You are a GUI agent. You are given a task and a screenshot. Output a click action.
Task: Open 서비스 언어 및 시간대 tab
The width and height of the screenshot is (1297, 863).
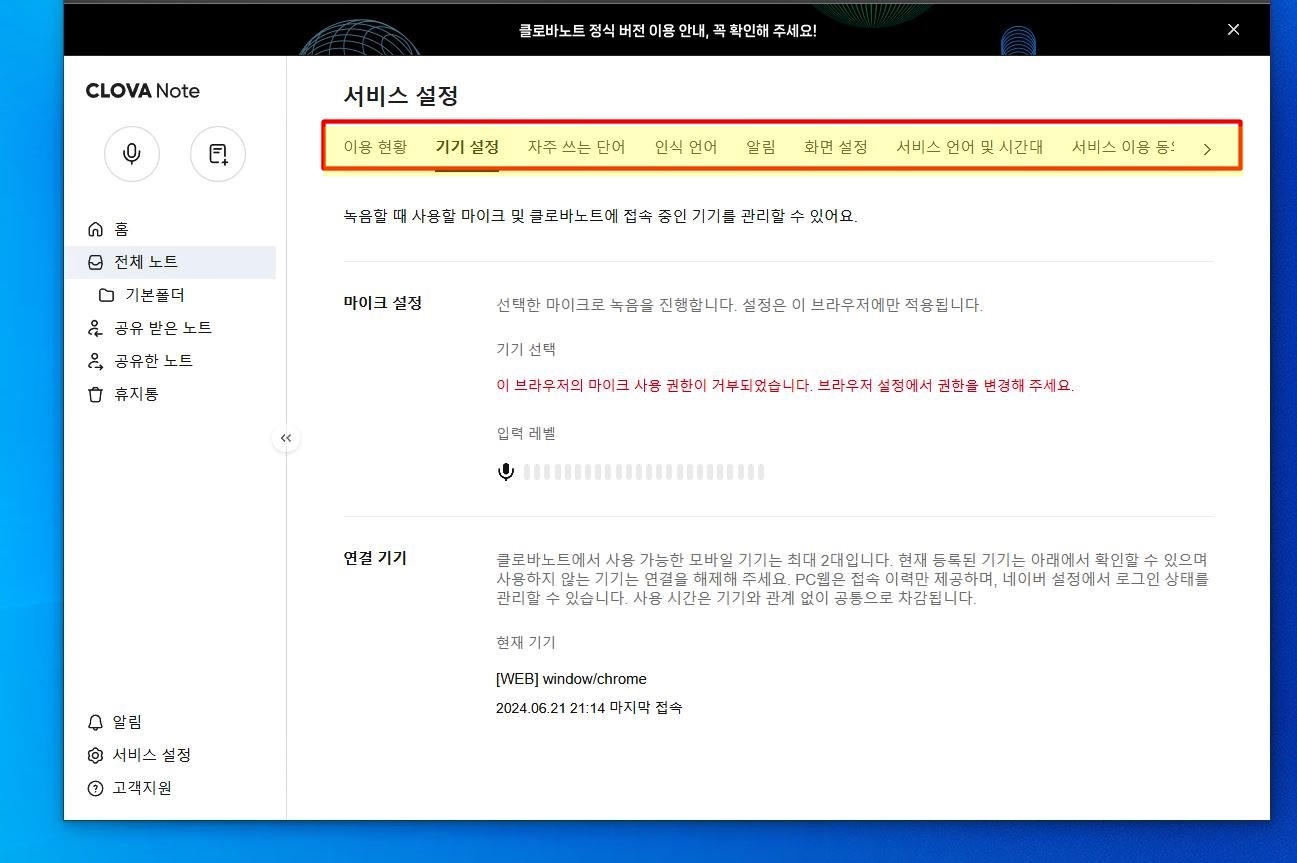[969, 147]
